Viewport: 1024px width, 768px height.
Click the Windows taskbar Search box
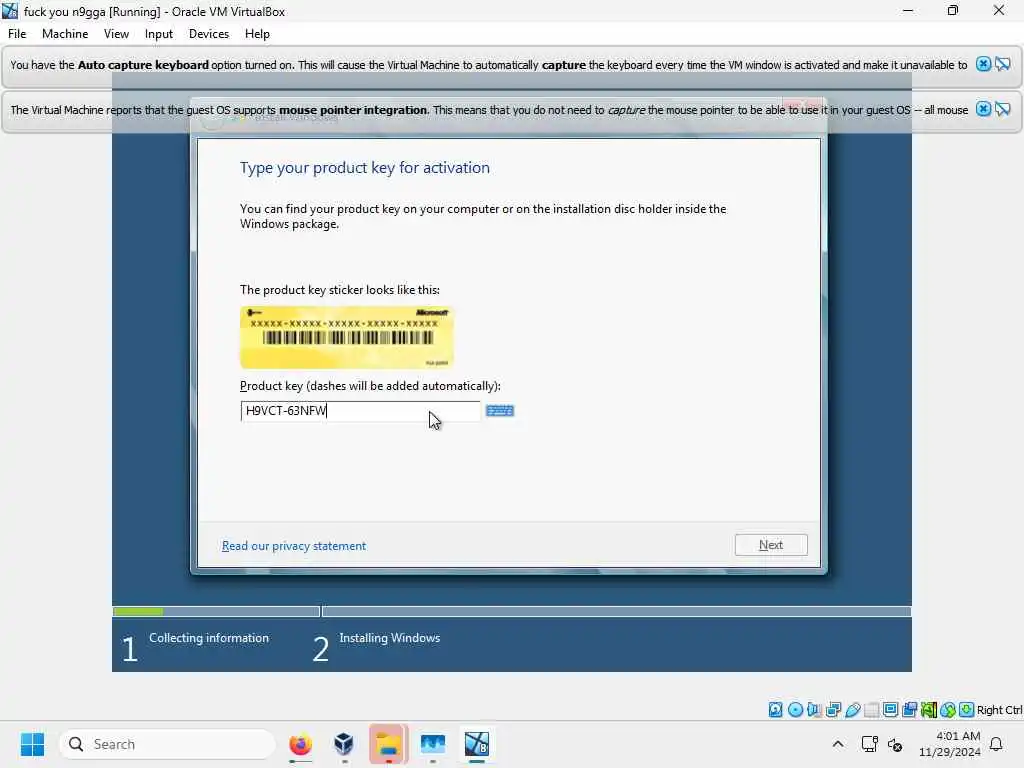[x=167, y=744]
